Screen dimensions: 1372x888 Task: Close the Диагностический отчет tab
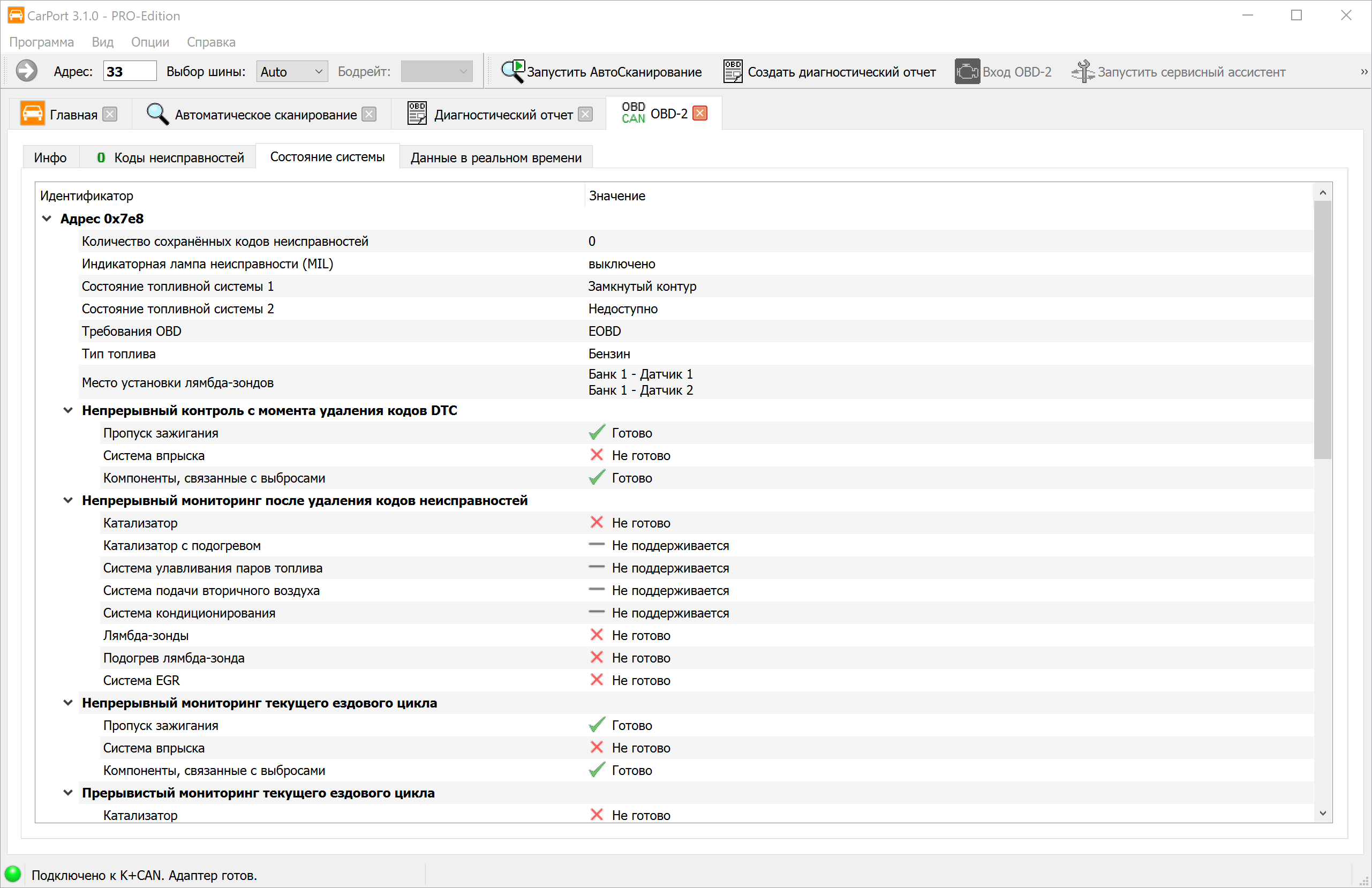585,114
